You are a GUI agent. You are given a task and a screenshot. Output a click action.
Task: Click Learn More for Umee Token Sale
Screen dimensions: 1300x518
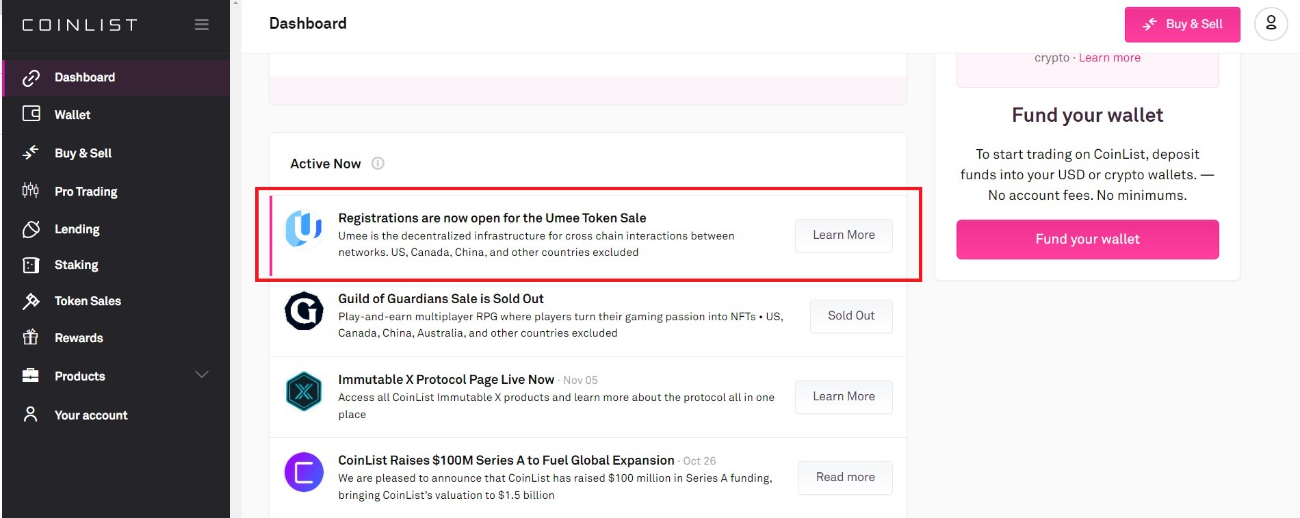coord(843,235)
